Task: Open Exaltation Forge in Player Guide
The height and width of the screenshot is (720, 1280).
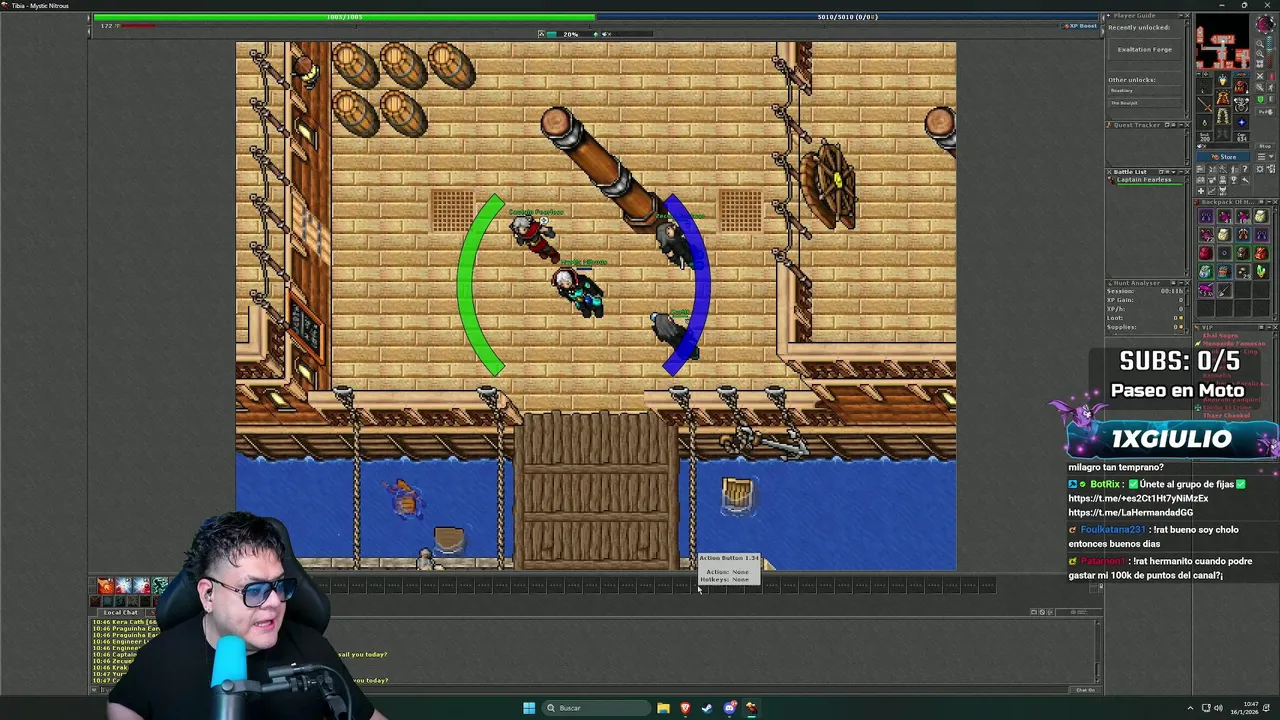Action: point(1144,49)
